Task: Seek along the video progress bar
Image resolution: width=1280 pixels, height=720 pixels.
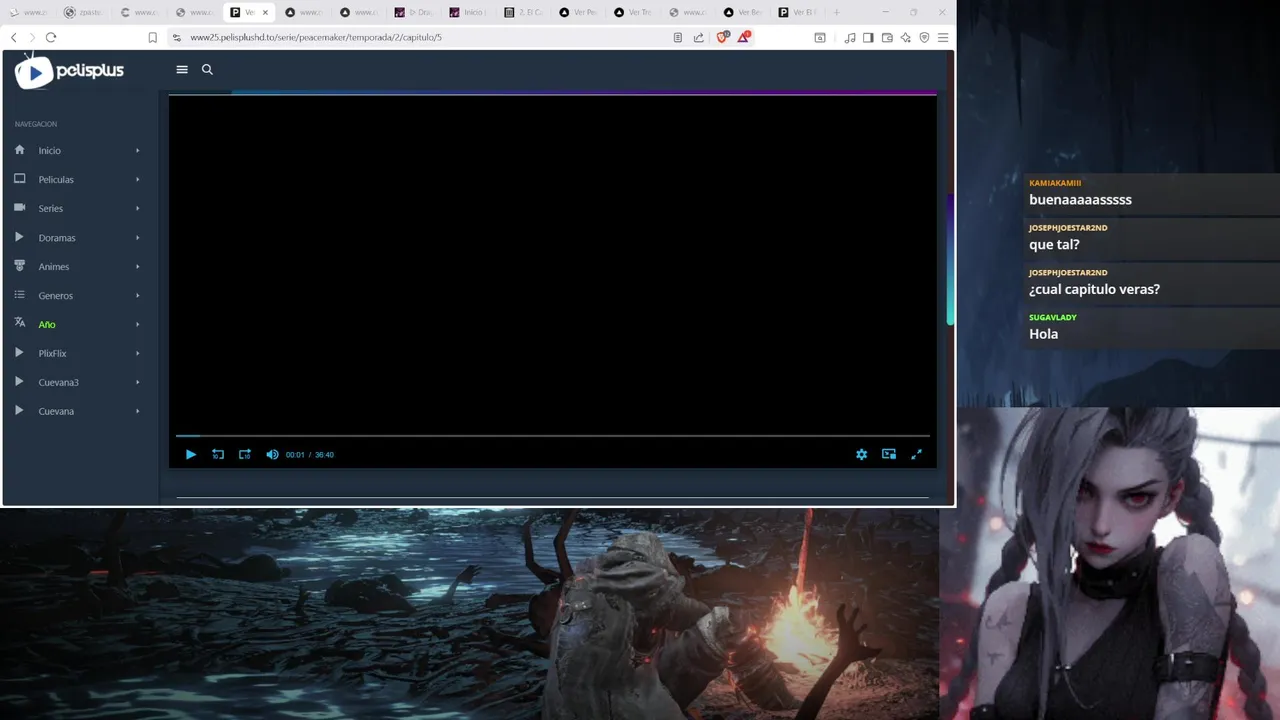Action: click(553, 436)
